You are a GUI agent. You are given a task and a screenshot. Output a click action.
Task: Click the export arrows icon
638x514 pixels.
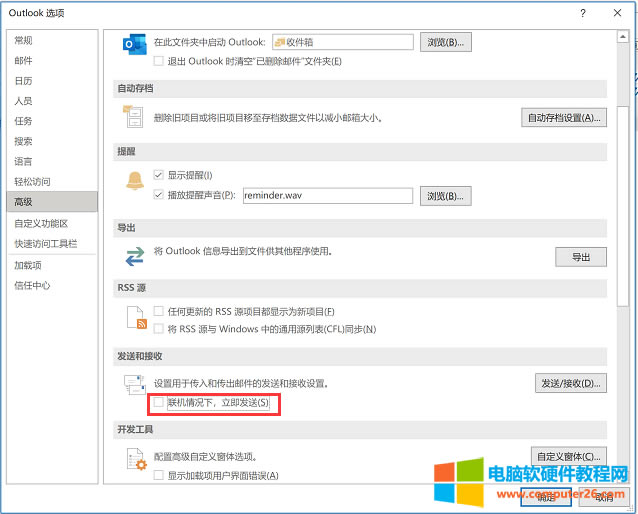(135, 256)
